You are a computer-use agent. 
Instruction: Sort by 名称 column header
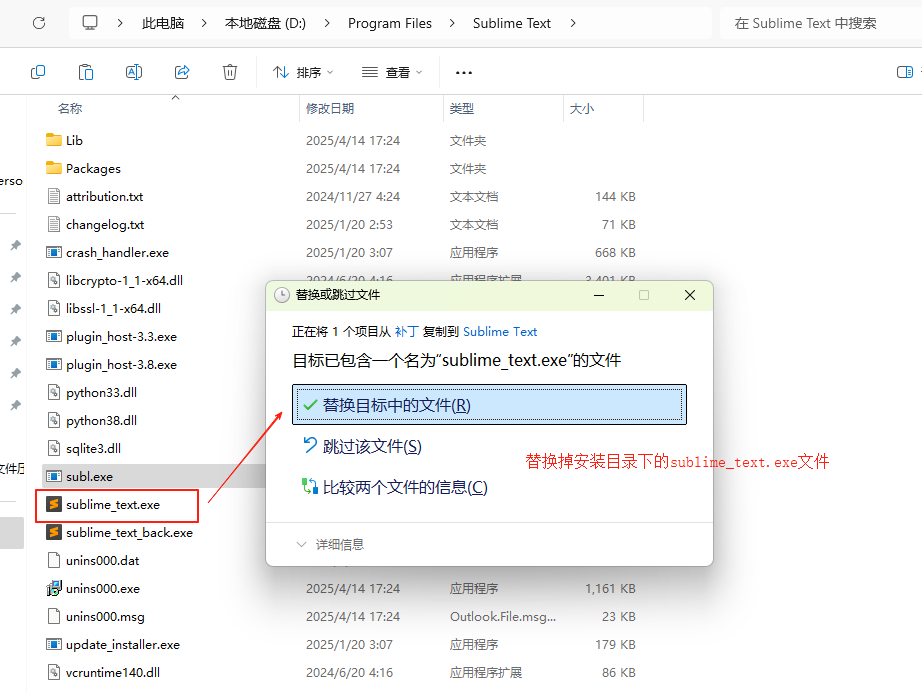click(x=70, y=109)
